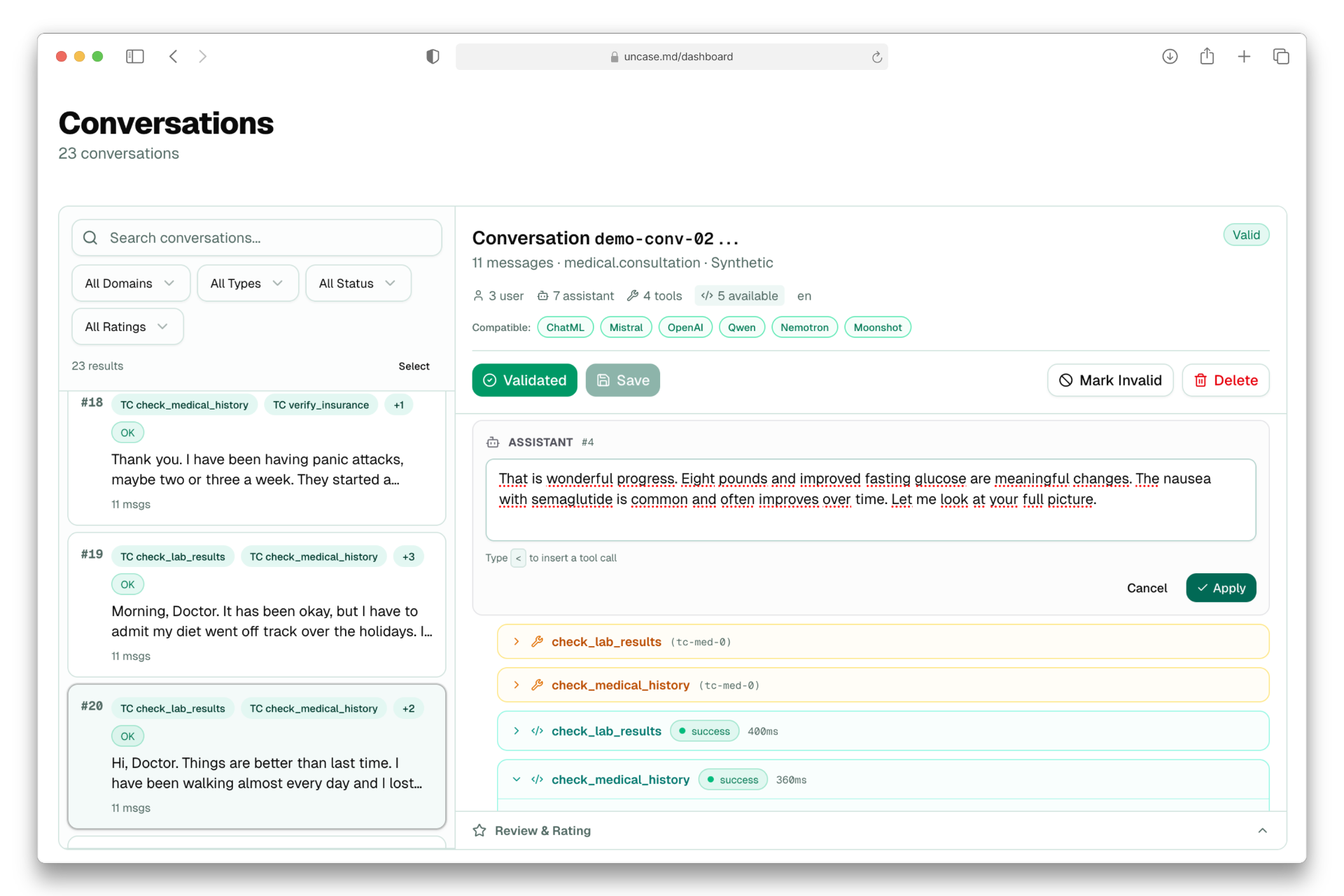The width and height of the screenshot is (1344, 896).
Task: Select the Moonshot compatible format tag
Action: tap(877, 328)
